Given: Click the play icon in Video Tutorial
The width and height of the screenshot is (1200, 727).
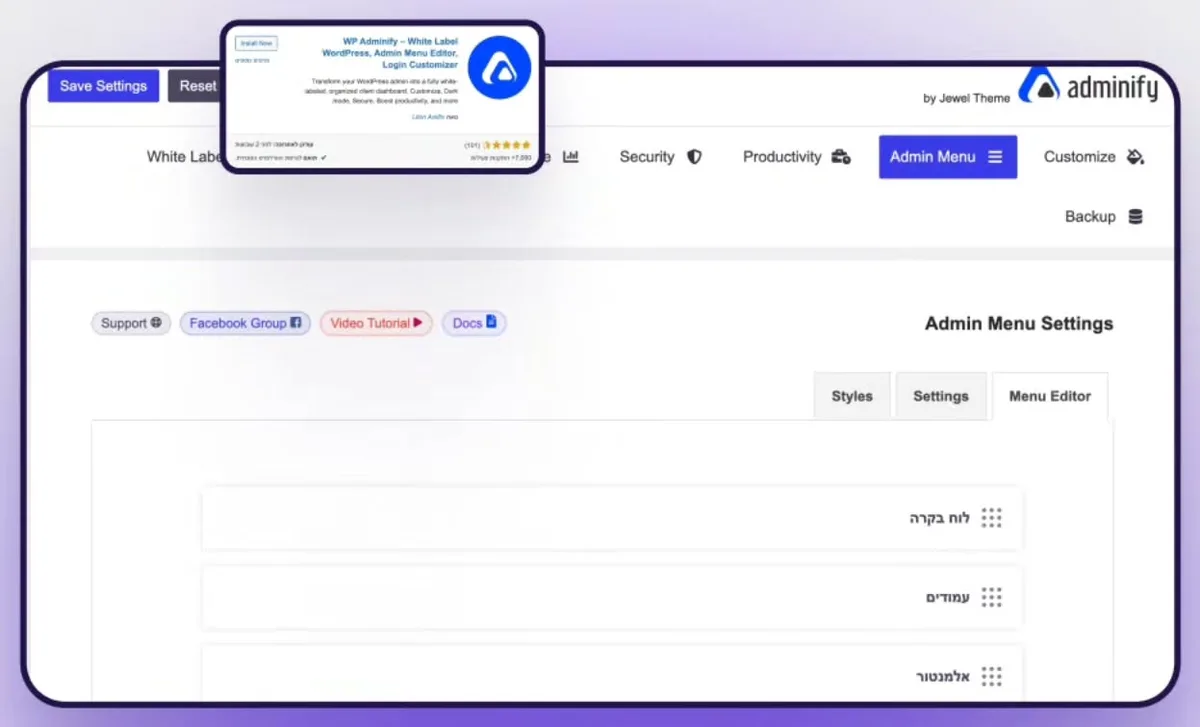Looking at the screenshot, I should click(418, 322).
